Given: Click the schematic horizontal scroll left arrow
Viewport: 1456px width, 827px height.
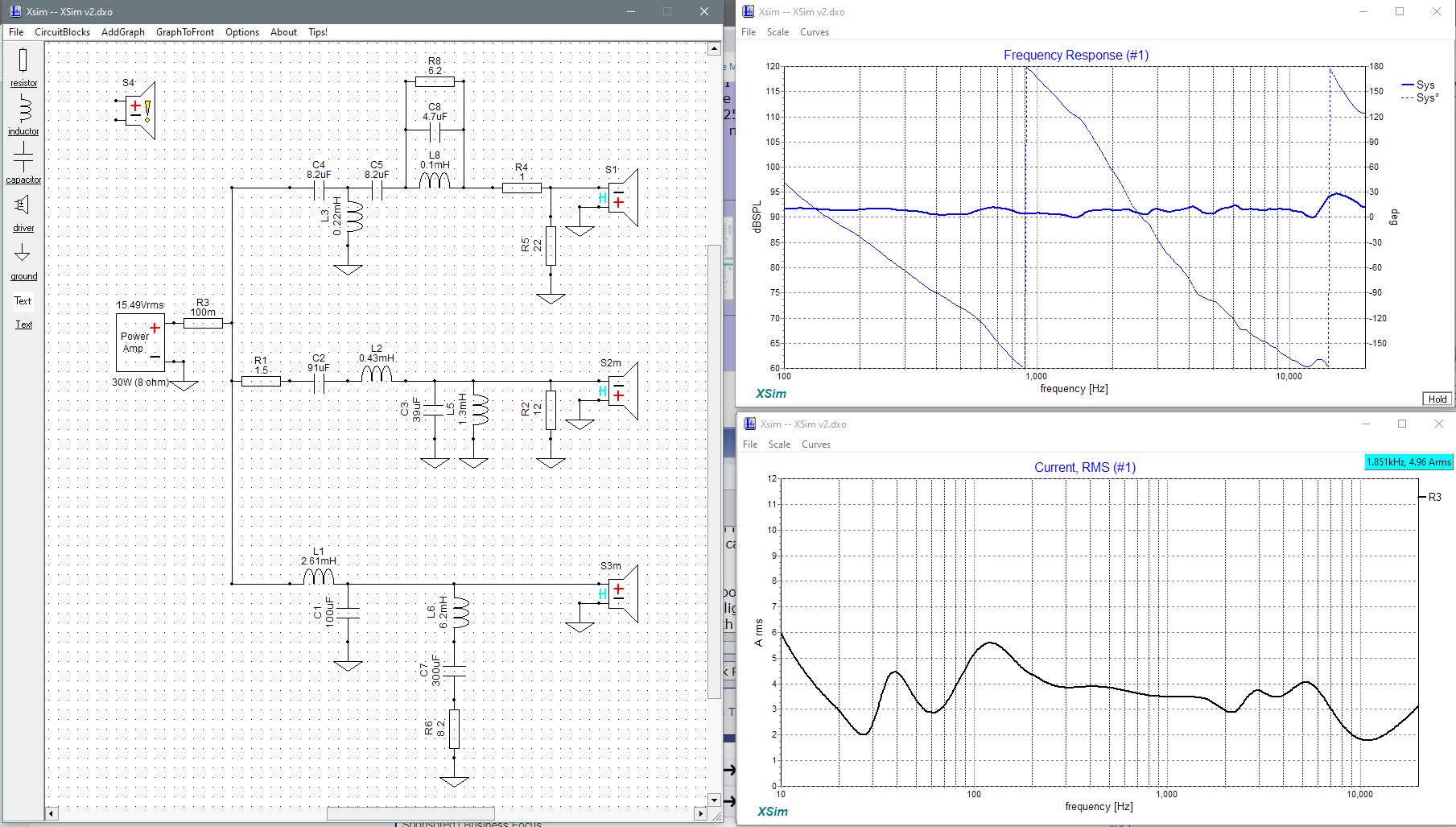Looking at the screenshot, I should [51, 813].
